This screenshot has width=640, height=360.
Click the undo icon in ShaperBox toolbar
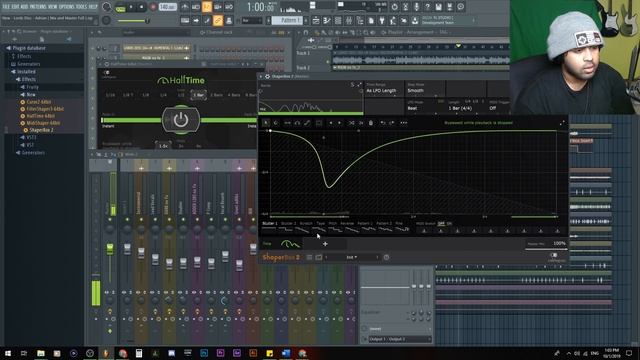tap(383, 123)
